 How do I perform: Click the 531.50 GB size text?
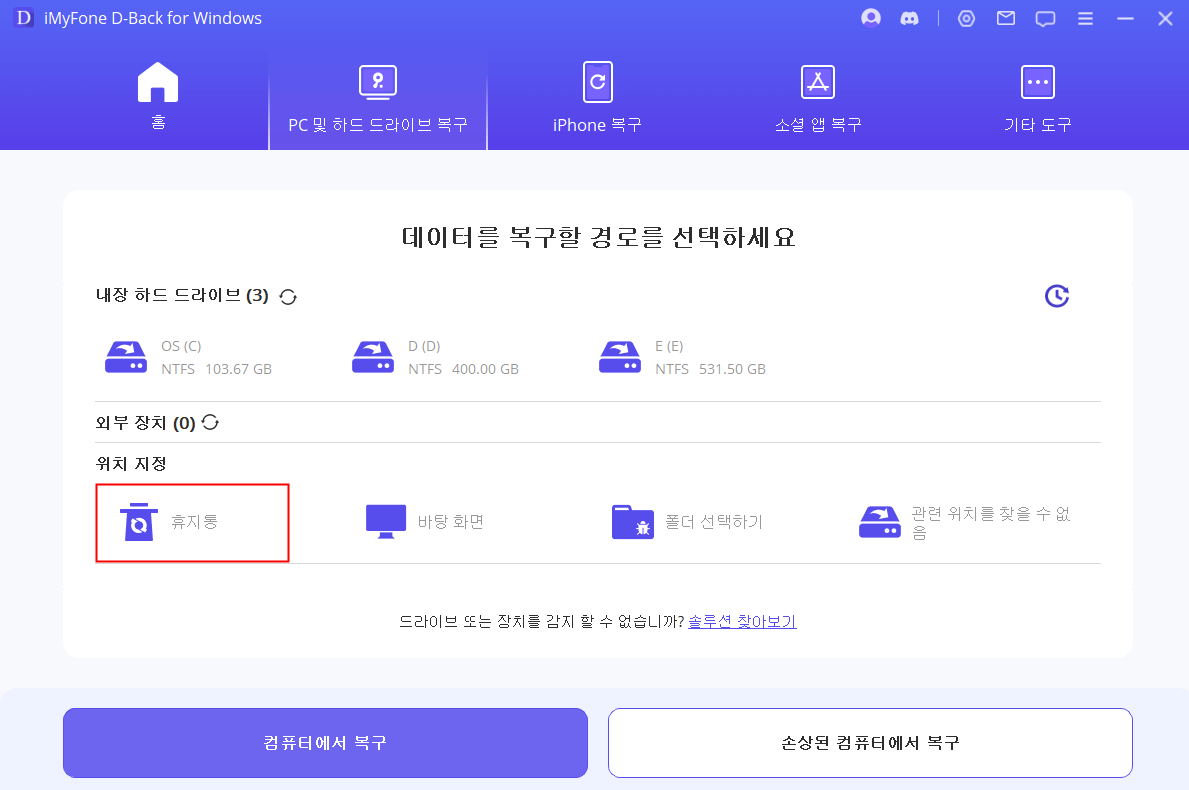coord(733,369)
